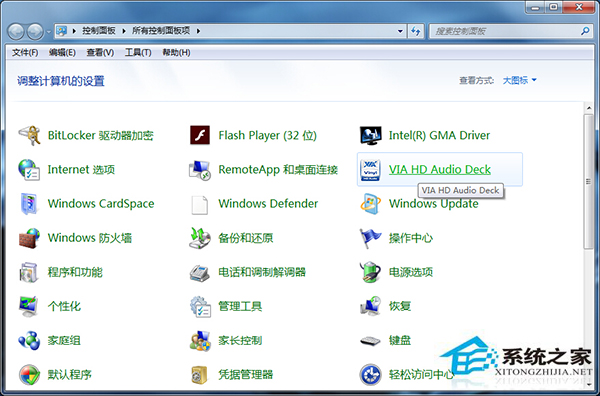The height and width of the screenshot is (396, 600).
Task: Click the Flash Player (32 位) icon
Action: click(200, 135)
